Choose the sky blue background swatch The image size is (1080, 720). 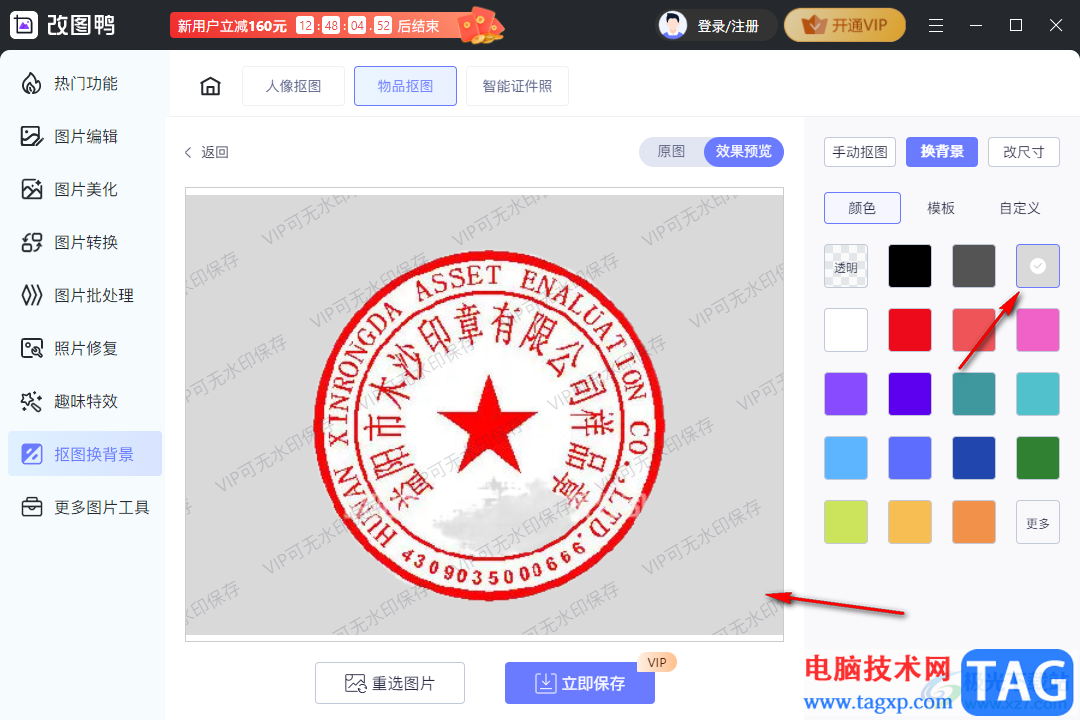coord(846,458)
